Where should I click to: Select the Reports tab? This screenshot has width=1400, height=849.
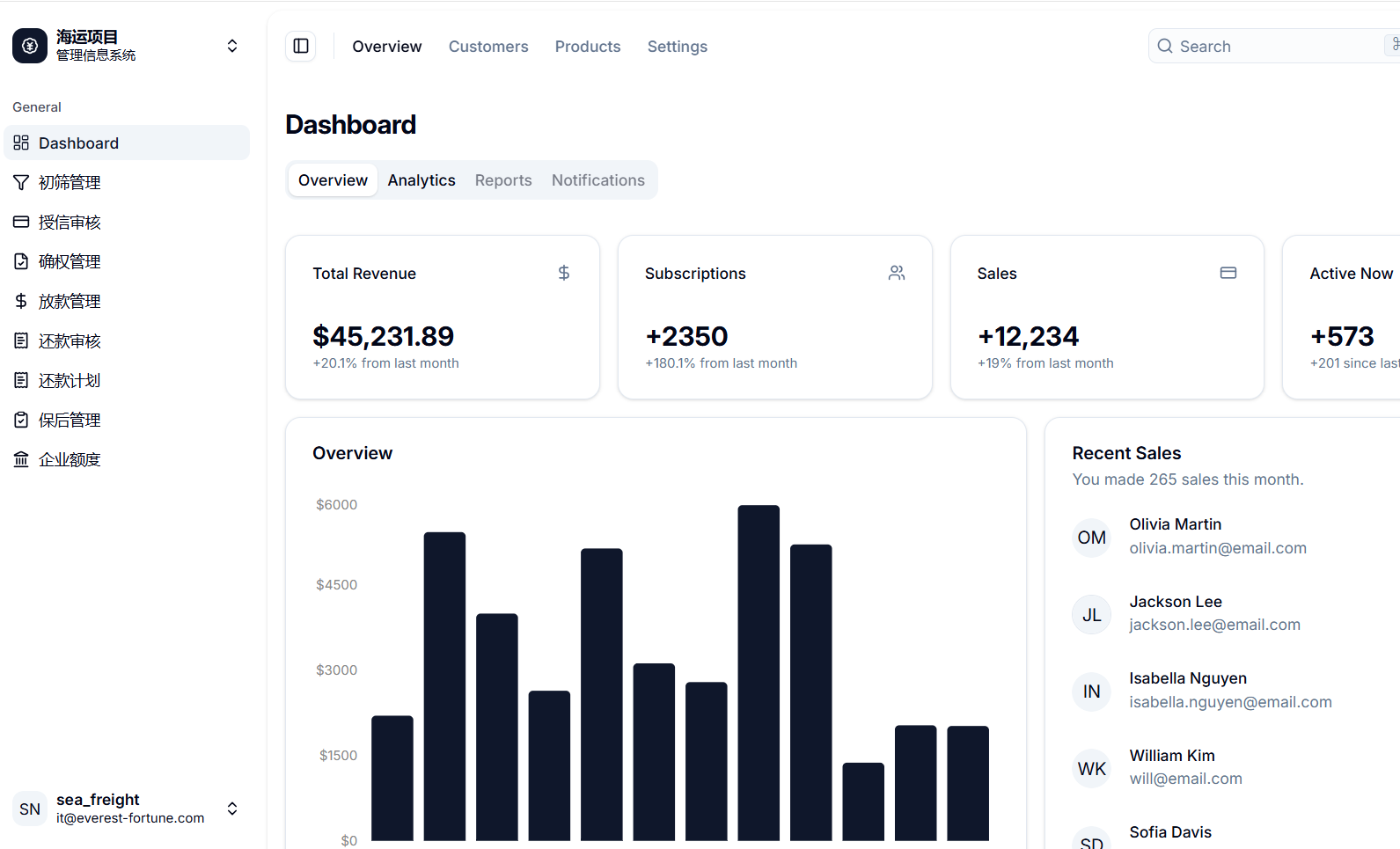(503, 180)
